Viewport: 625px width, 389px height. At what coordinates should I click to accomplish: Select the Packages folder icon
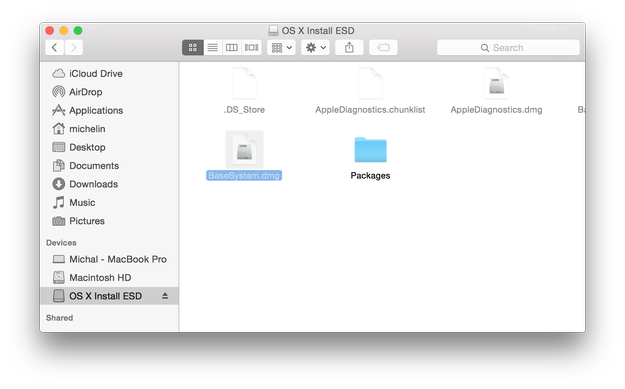pos(370,150)
